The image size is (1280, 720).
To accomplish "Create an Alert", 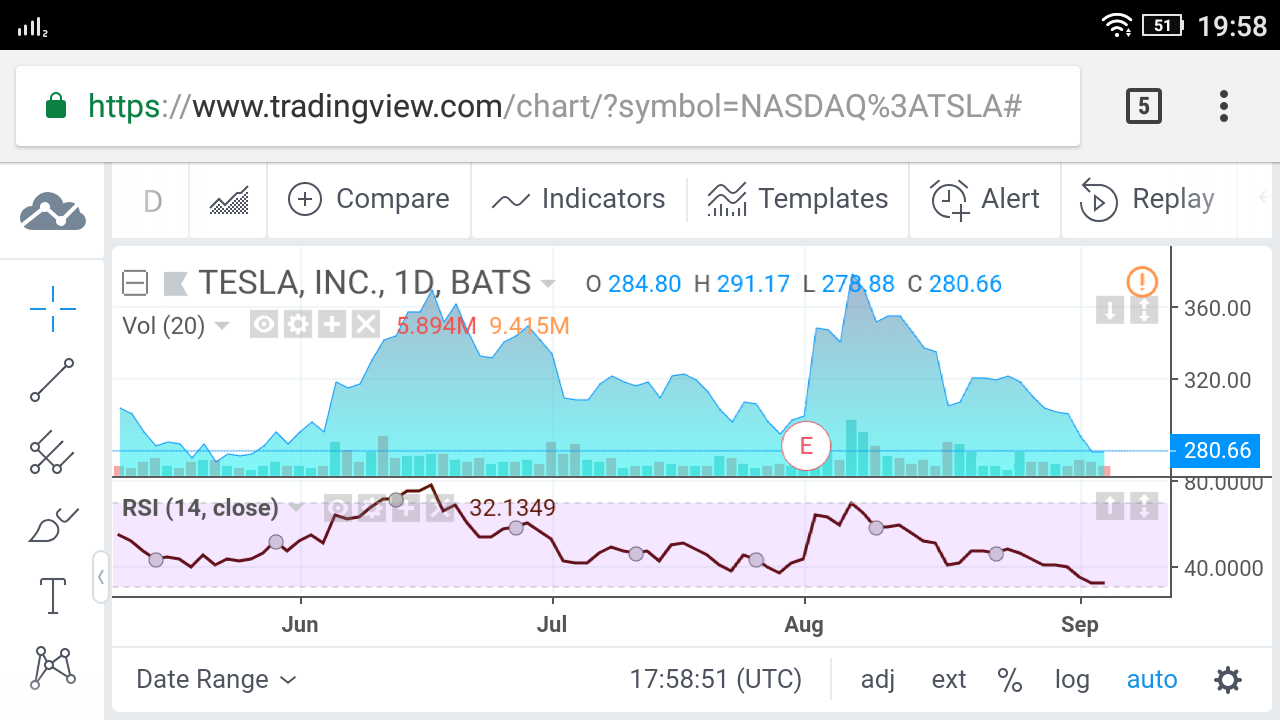I will click(985, 199).
